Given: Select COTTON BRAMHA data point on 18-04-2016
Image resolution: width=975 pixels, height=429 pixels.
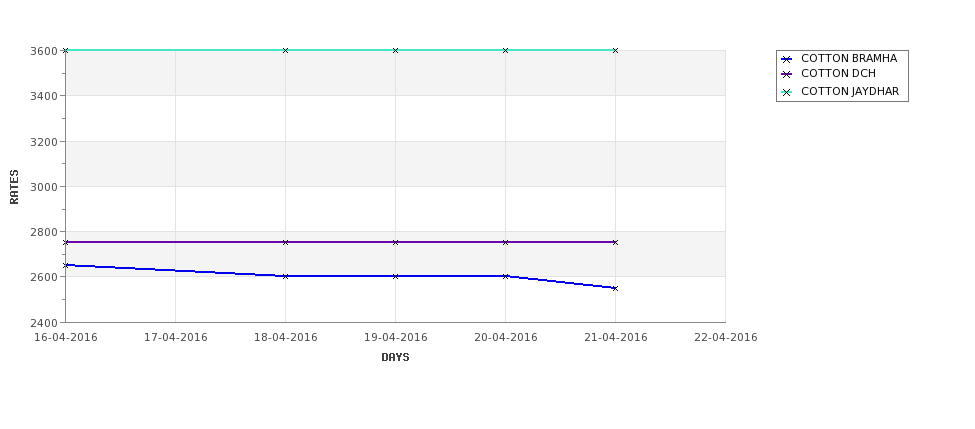Looking at the screenshot, I should [x=285, y=276].
